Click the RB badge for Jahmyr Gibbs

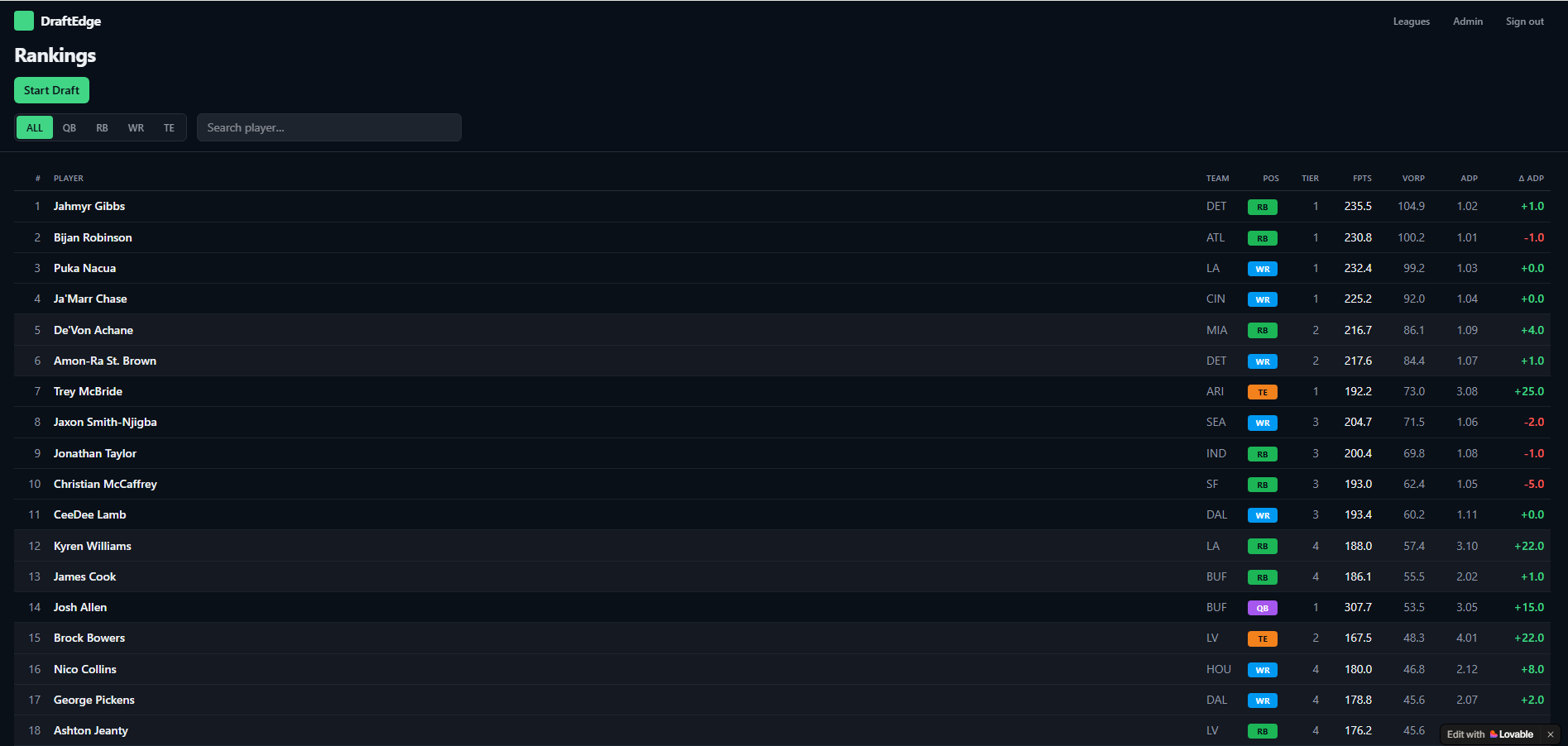(x=1263, y=207)
